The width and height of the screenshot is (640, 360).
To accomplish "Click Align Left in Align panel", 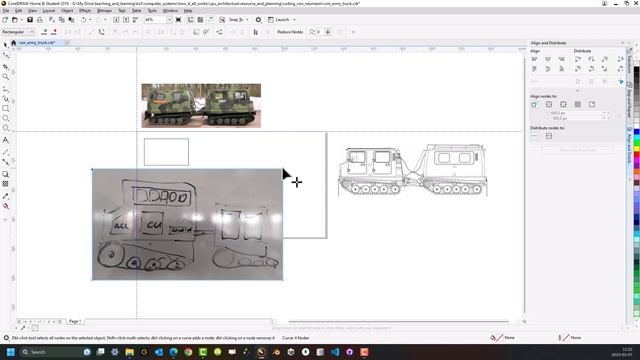I will (x=534, y=59).
